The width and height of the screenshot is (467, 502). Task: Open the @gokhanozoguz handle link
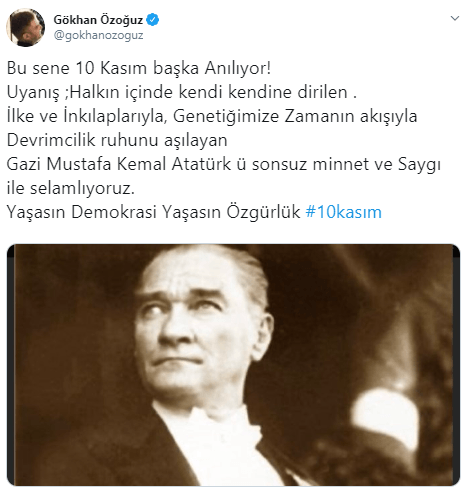click(98, 35)
